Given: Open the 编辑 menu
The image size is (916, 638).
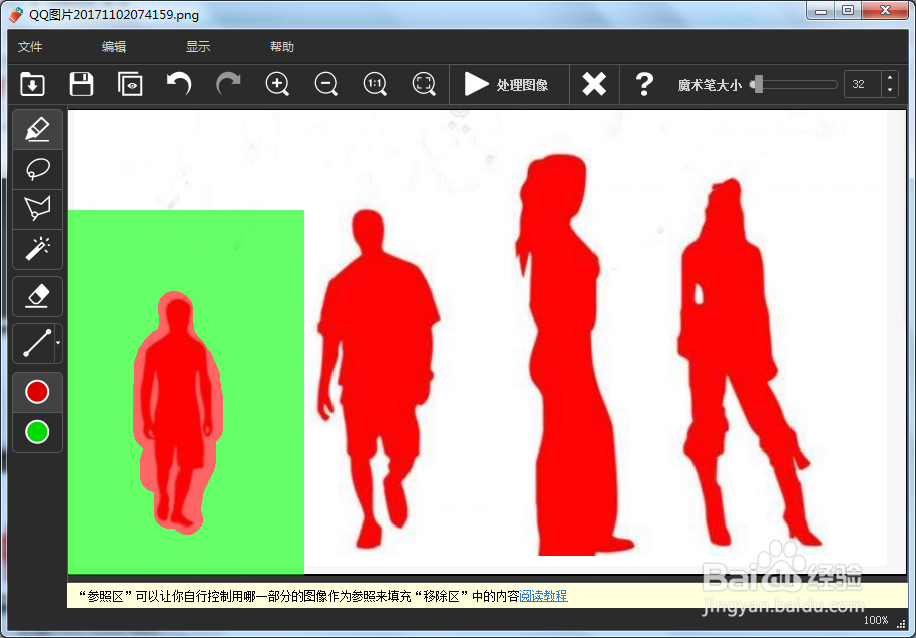Looking at the screenshot, I should (x=114, y=47).
